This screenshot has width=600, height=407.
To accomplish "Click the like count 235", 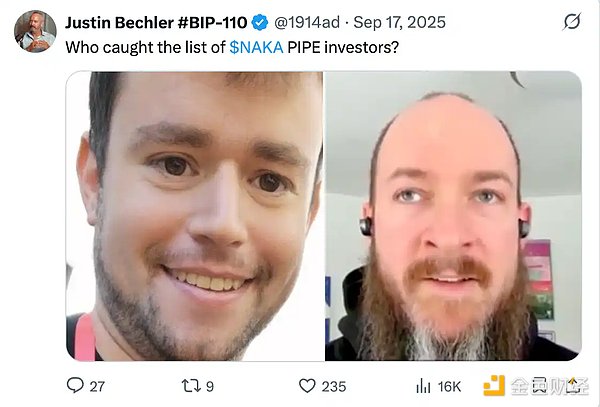I will (x=334, y=386).
